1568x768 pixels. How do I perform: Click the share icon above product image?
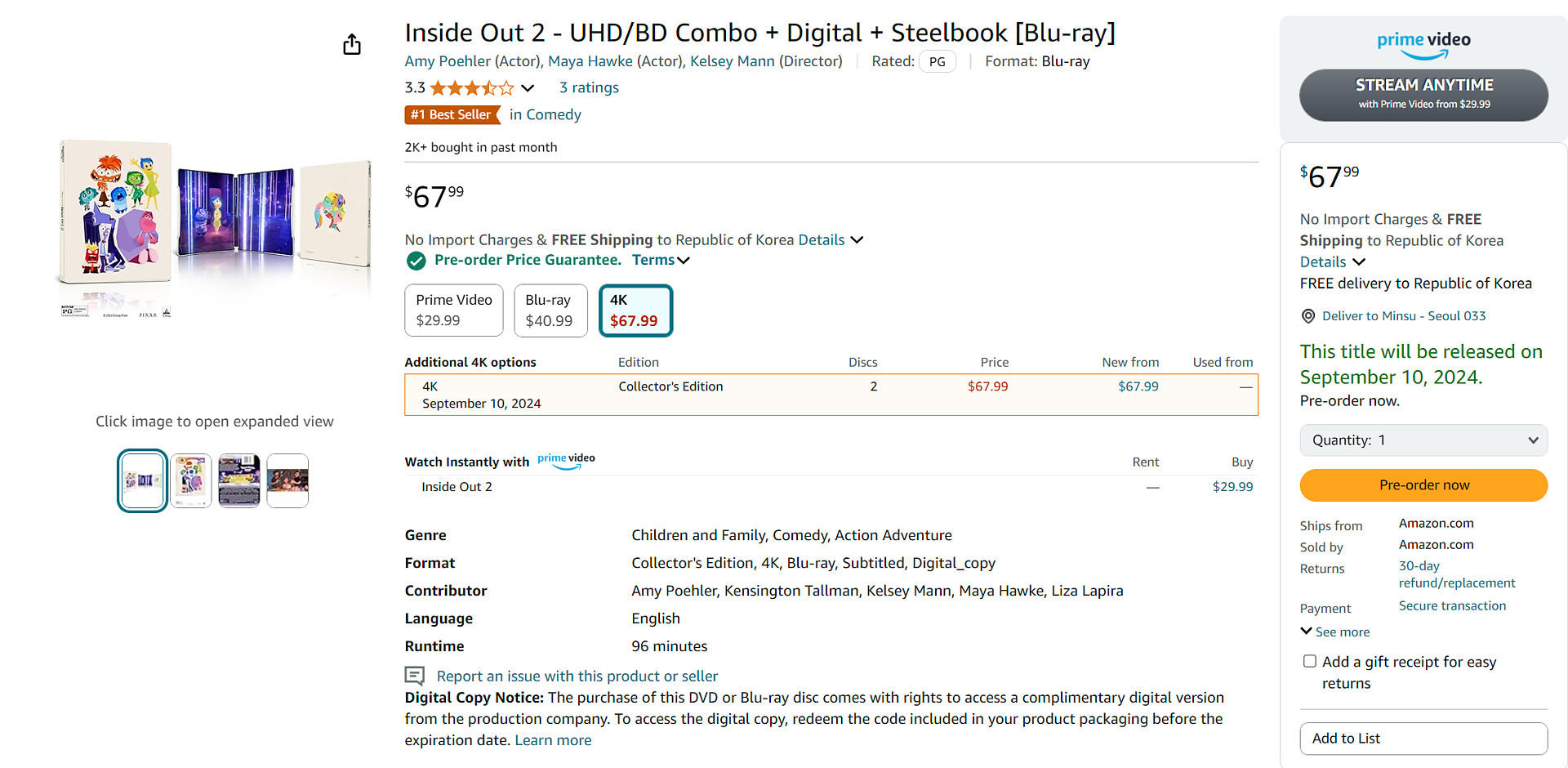point(352,44)
